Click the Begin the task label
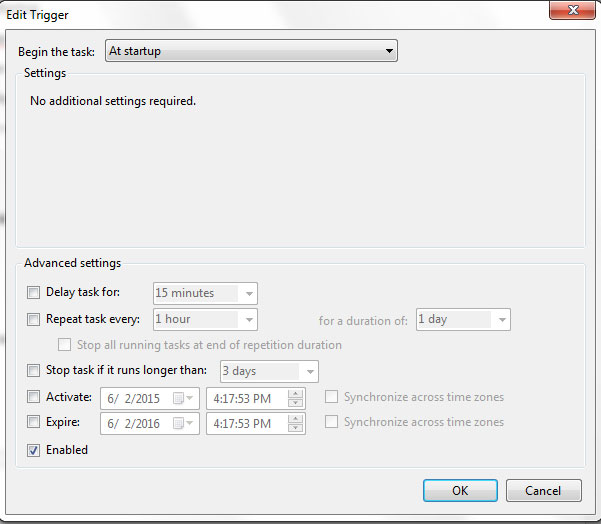This screenshot has width=601, height=524. (56, 52)
